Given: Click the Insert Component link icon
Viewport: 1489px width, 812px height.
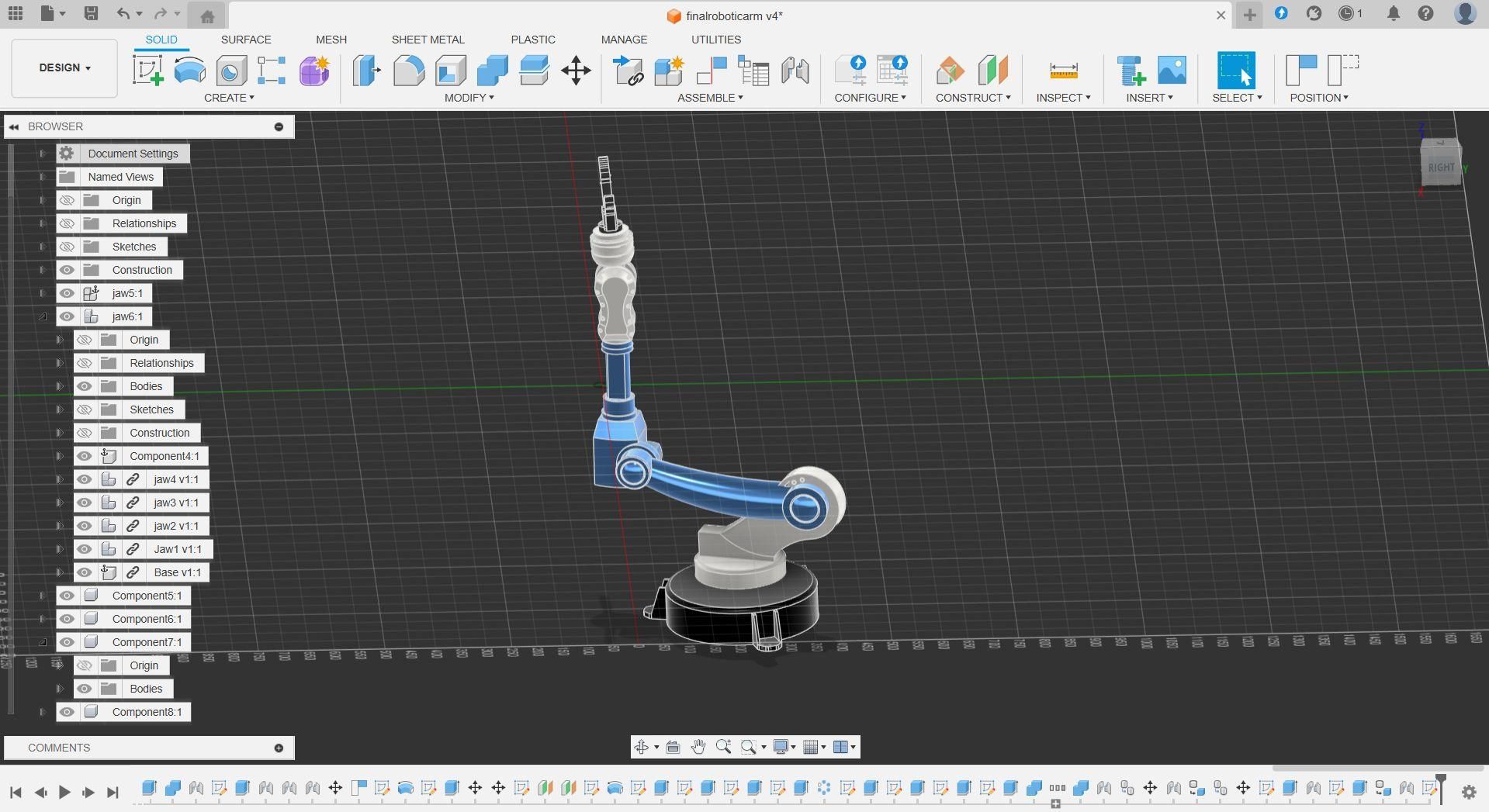Looking at the screenshot, I should point(628,71).
